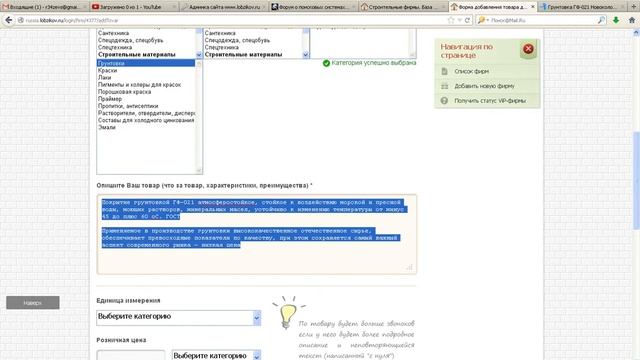Click the icon beside Добавить новую фирму
The width and height of the screenshot is (640, 360).
point(444,86)
